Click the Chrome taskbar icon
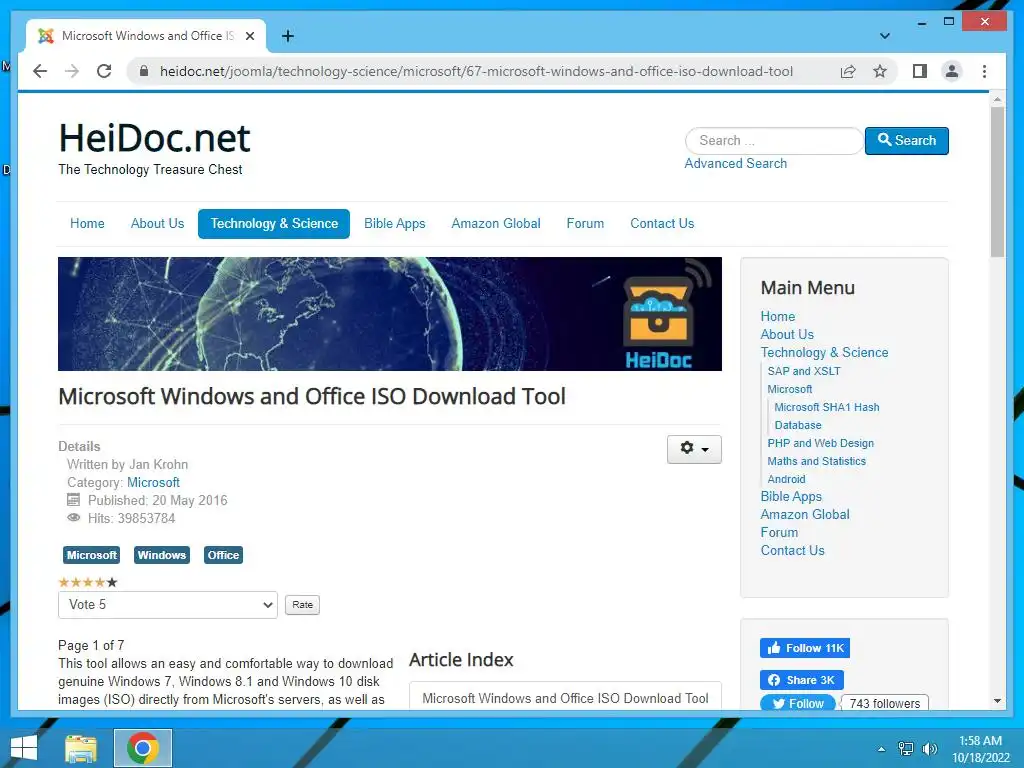This screenshot has height=768, width=1024. click(x=143, y=748)
